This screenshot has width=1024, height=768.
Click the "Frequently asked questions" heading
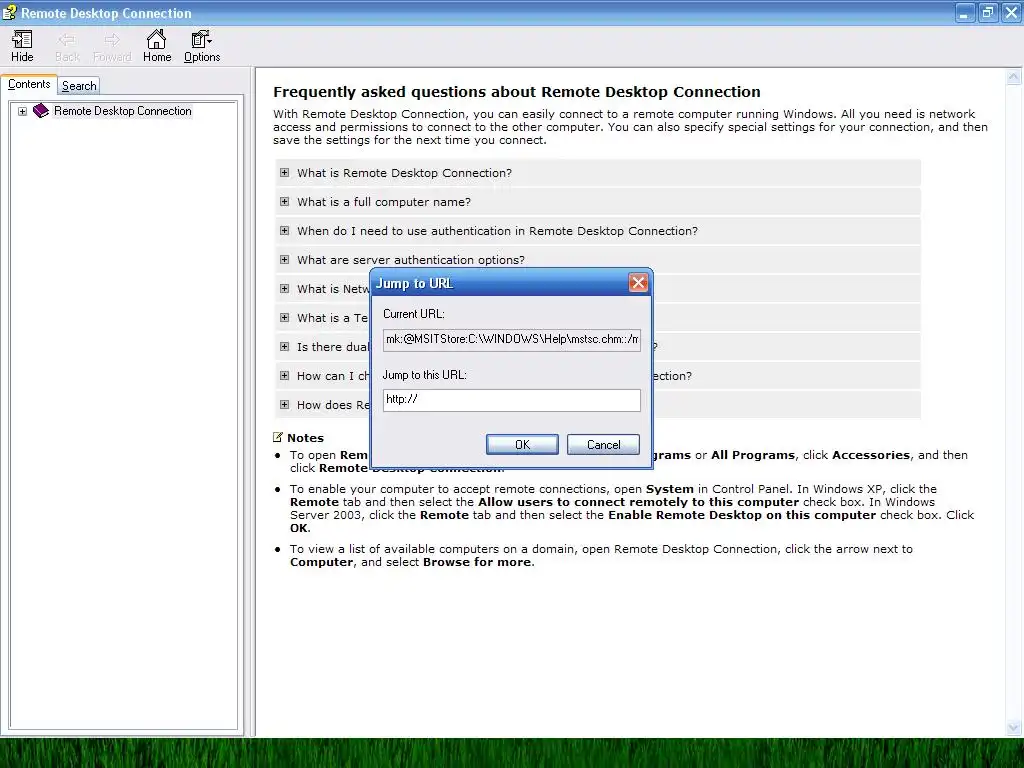[517, 91]
